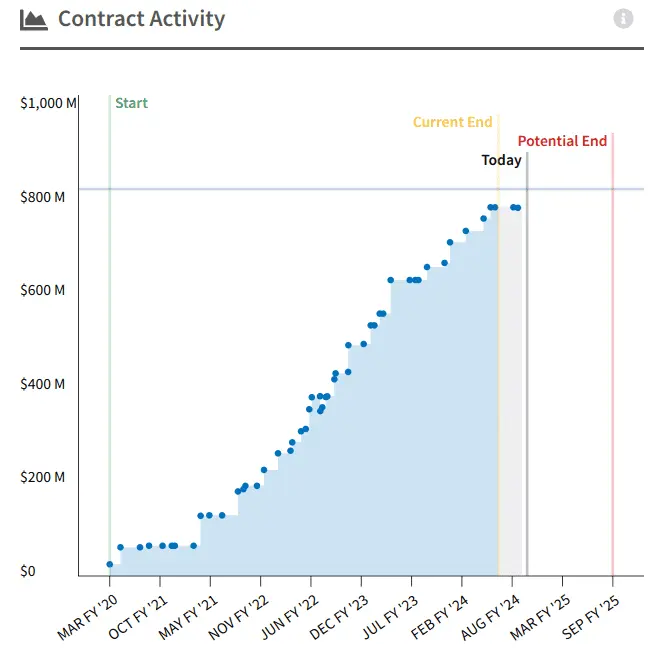This screenshot has height=653, width=667.
Task: Click the FEB FY '24 axis label
Action: (439, 616)
